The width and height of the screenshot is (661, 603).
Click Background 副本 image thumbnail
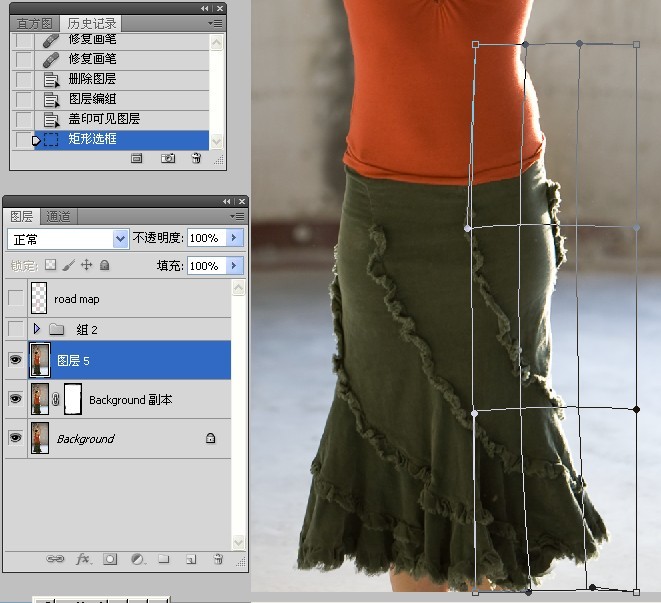tap(40, 398)
